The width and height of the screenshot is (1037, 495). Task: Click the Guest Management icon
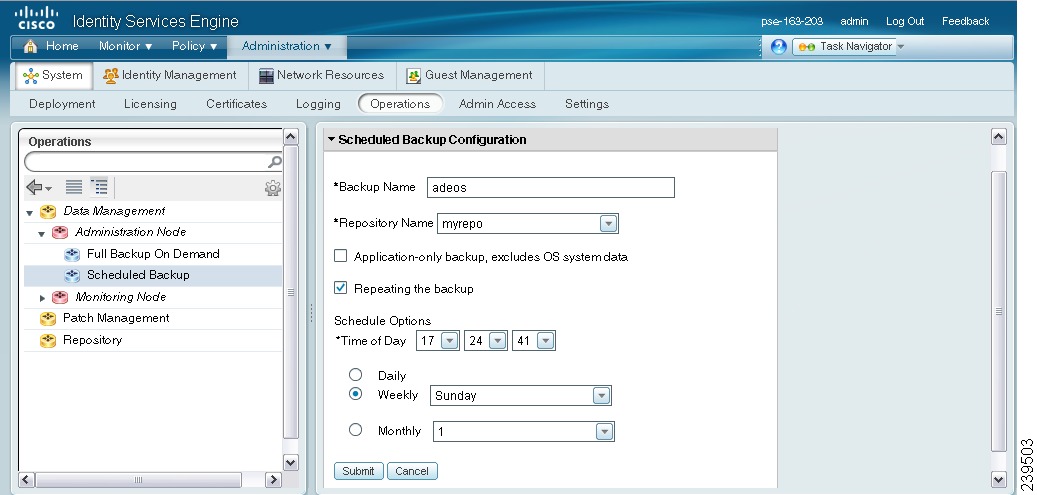coord(413,76)
